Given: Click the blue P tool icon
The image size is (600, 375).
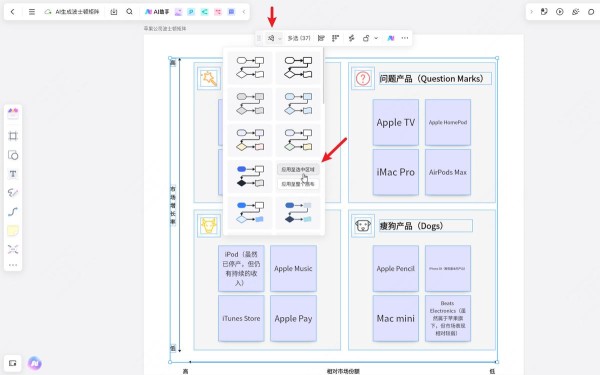Looking at the screenshot, I should [191, 12].
